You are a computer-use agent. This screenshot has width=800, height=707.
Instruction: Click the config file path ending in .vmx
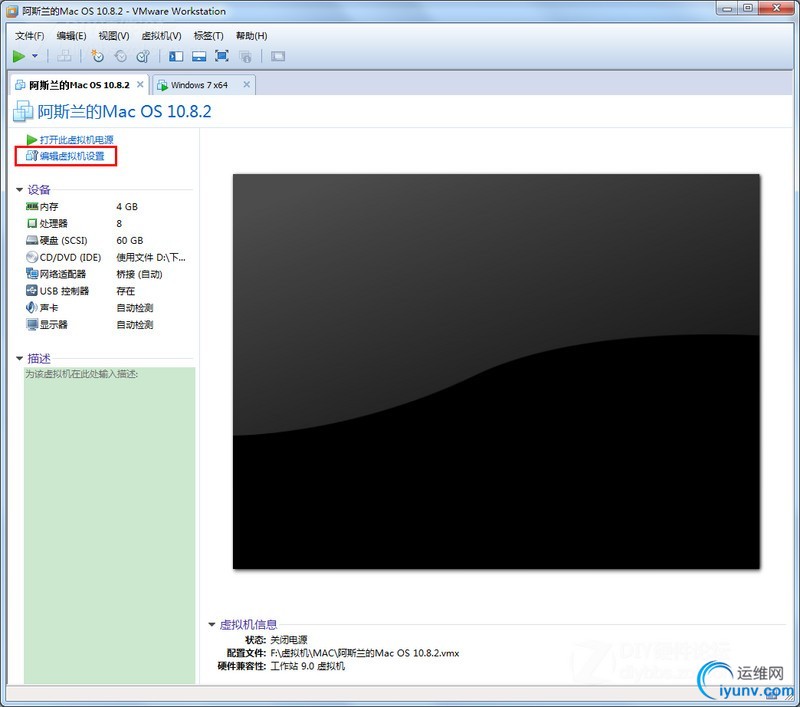click(365, 653)
